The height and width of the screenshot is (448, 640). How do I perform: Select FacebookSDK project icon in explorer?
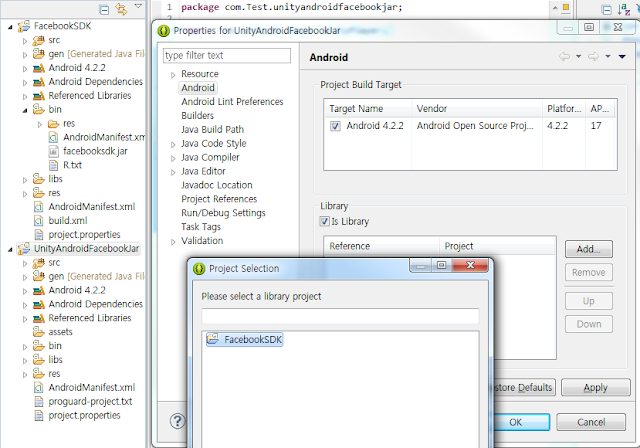pos(24,26)
